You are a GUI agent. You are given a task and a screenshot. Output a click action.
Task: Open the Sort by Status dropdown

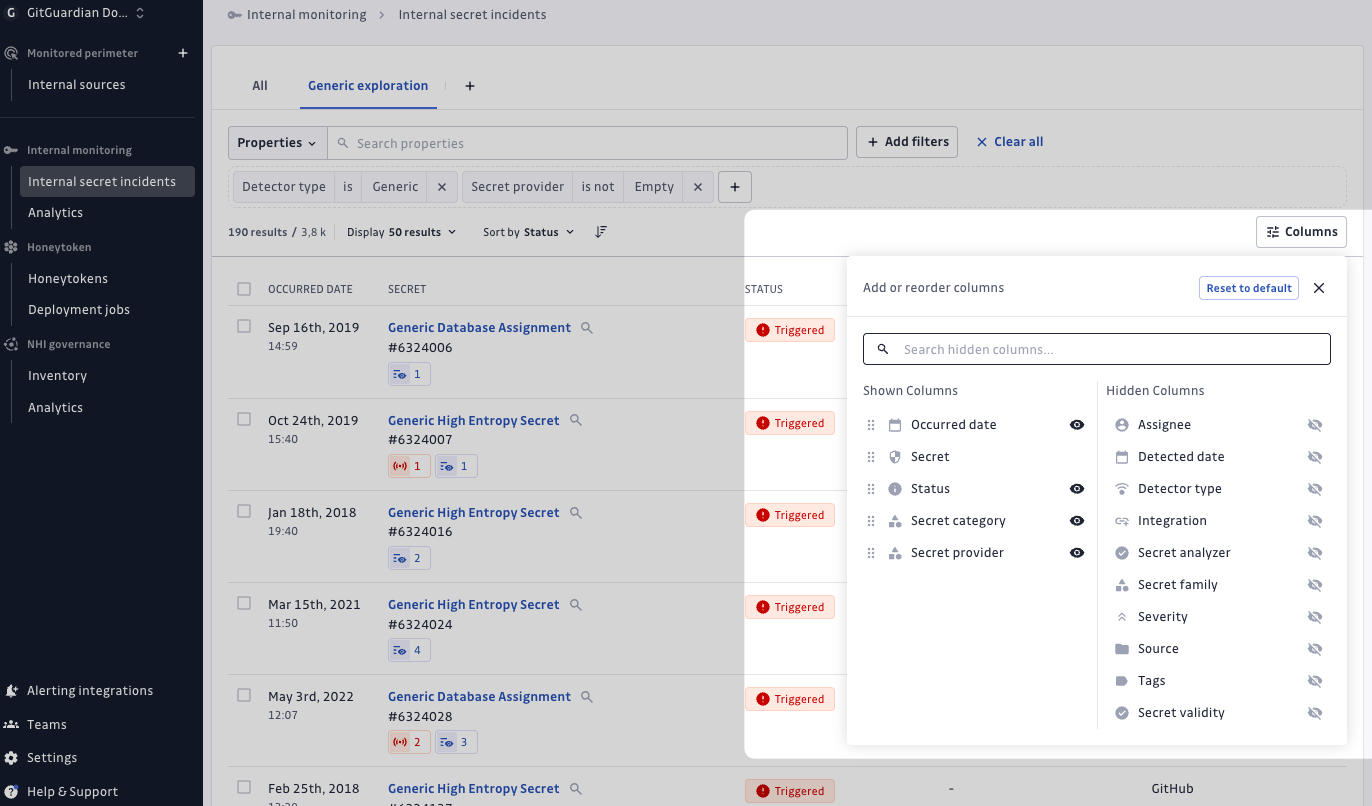(x=529, y=232)
